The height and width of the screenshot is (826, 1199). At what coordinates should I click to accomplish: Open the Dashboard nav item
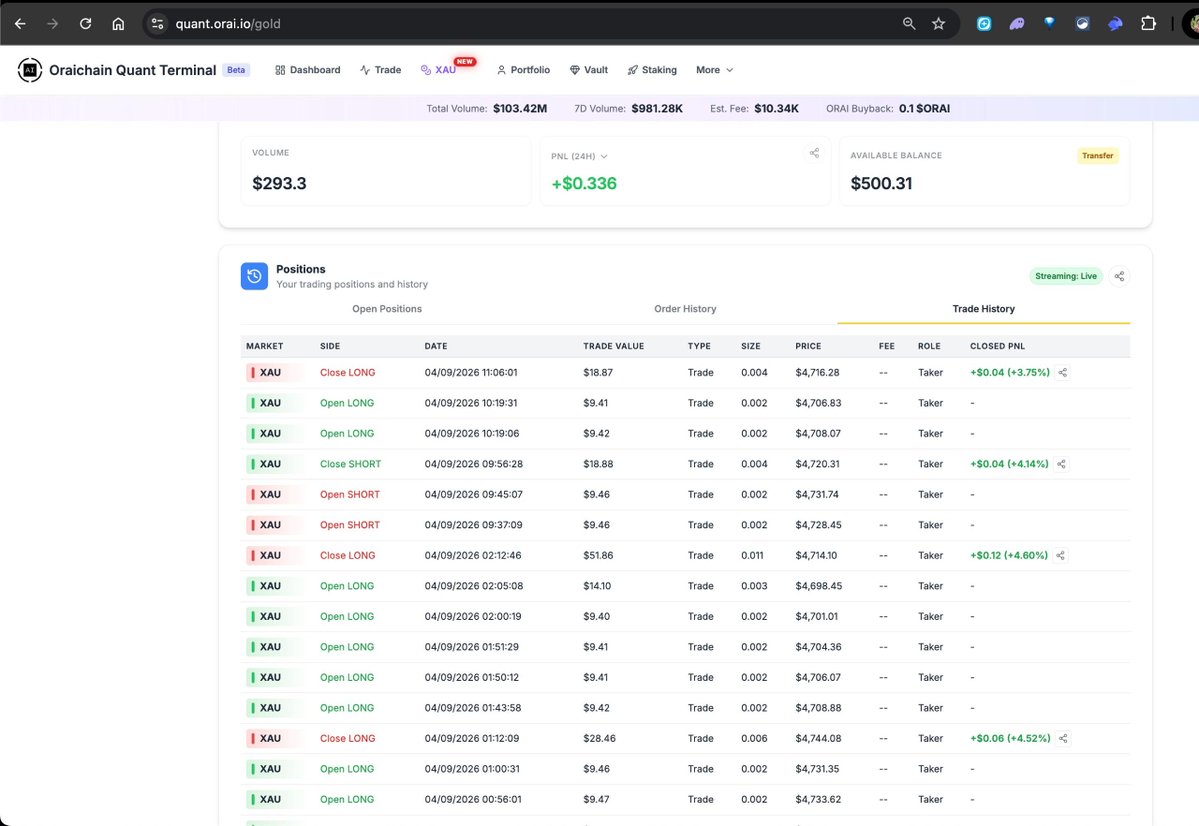[307, 70]
